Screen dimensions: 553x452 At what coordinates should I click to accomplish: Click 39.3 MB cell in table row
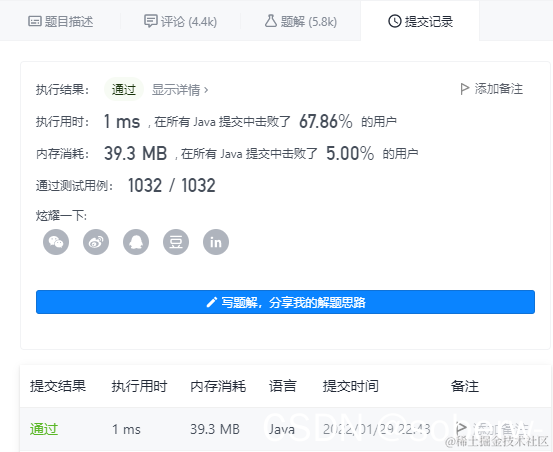[x=215, y=429]
